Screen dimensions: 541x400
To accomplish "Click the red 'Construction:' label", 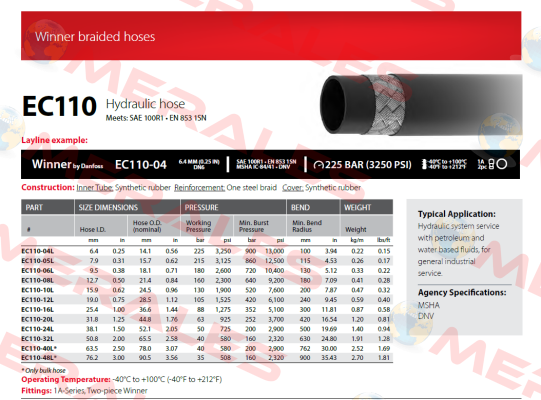I will [x=48, y=187].
